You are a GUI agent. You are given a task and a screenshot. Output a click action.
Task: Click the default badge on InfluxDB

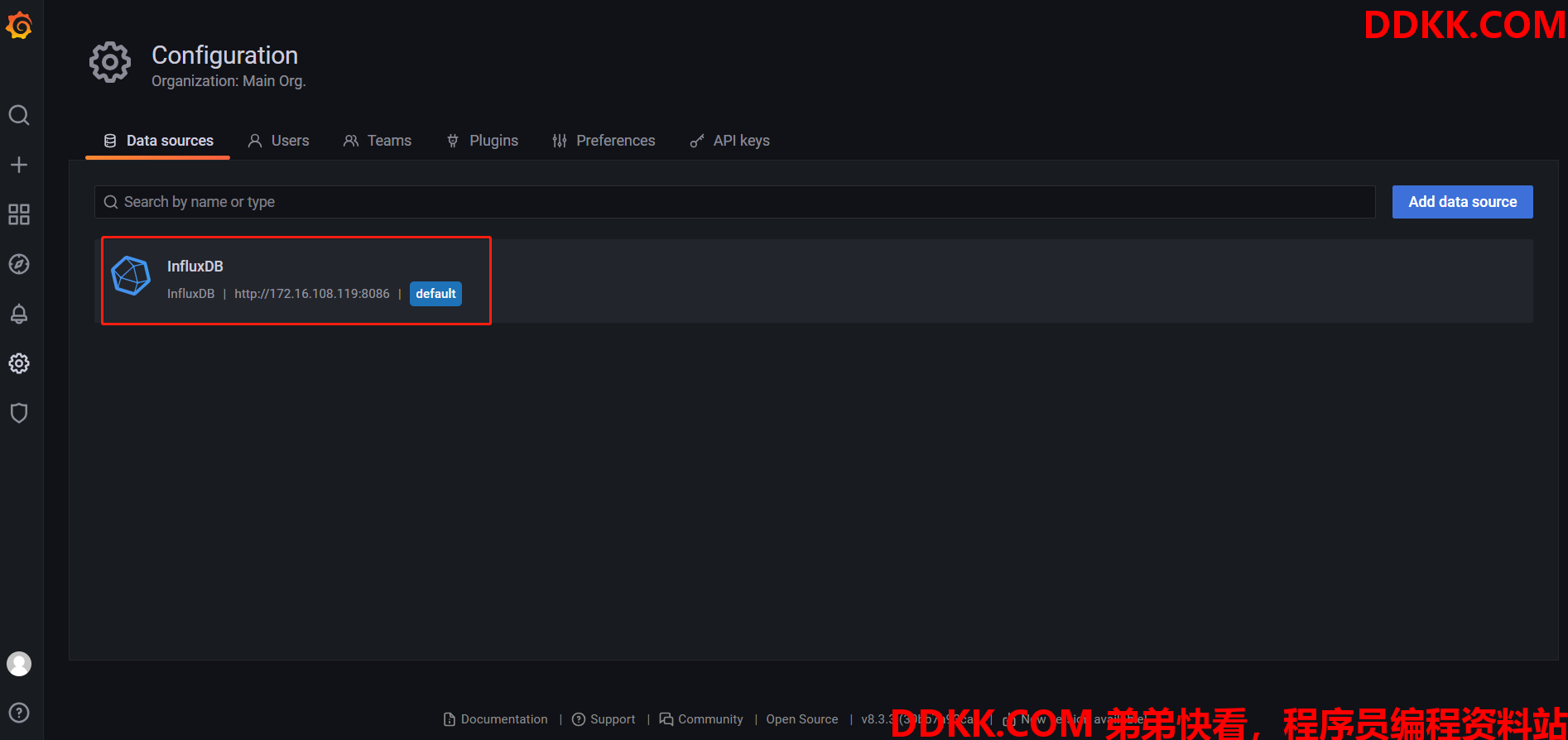436,294
